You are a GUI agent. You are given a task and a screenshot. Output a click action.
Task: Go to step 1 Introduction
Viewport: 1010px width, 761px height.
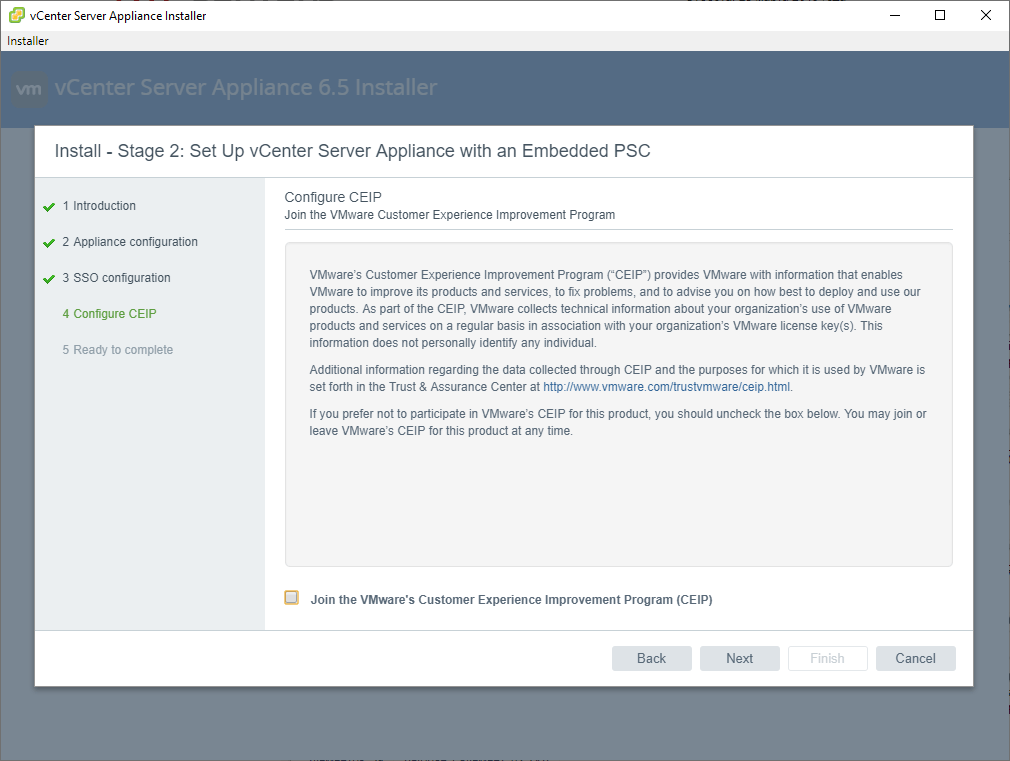pos(99,206)
